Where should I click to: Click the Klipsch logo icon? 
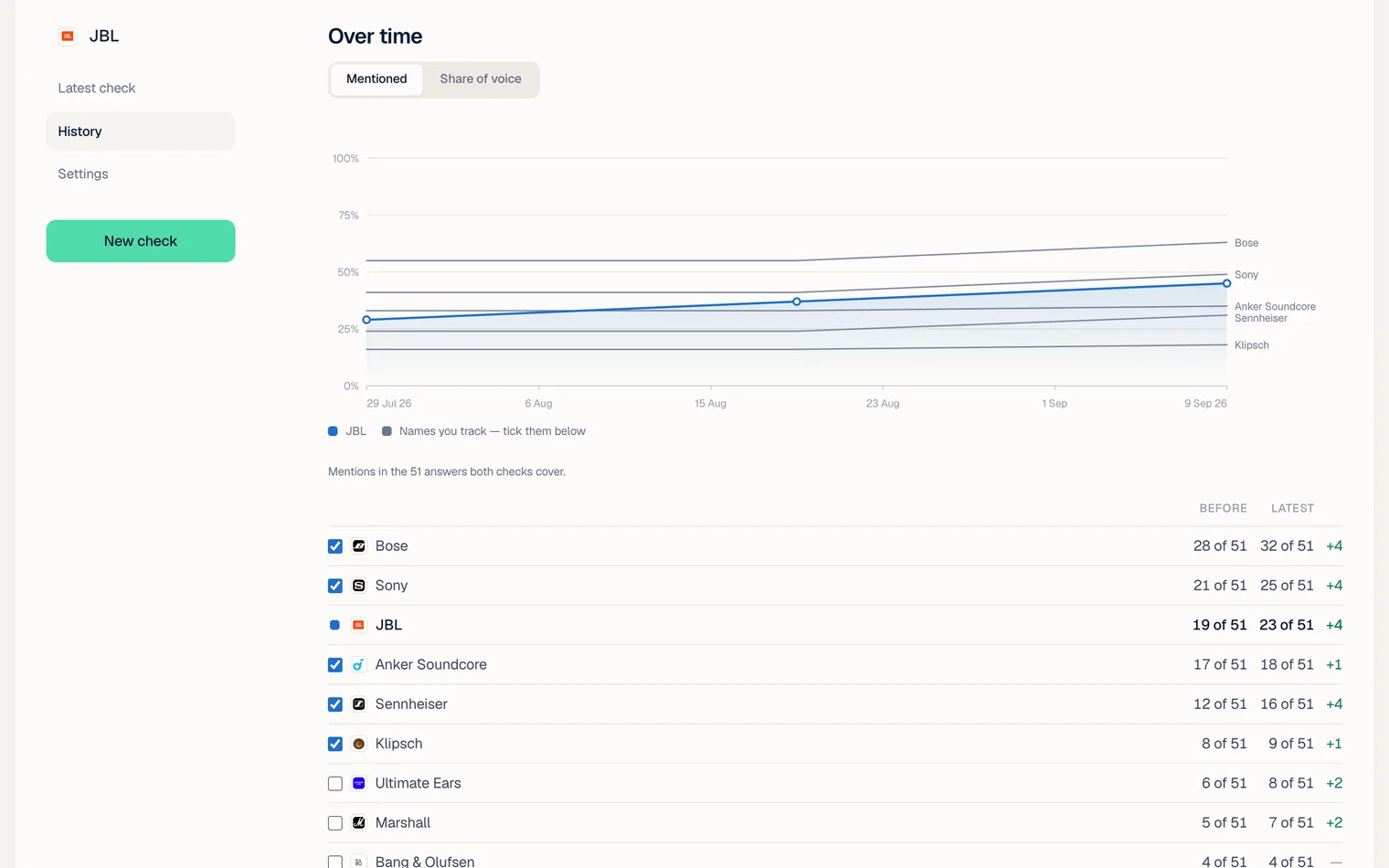(359, 744)
